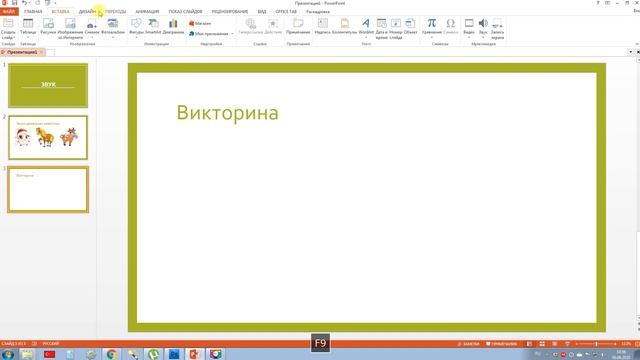Start slide show from status bar icon
This screenshot has height=360, width=640.
pos(567,344)
